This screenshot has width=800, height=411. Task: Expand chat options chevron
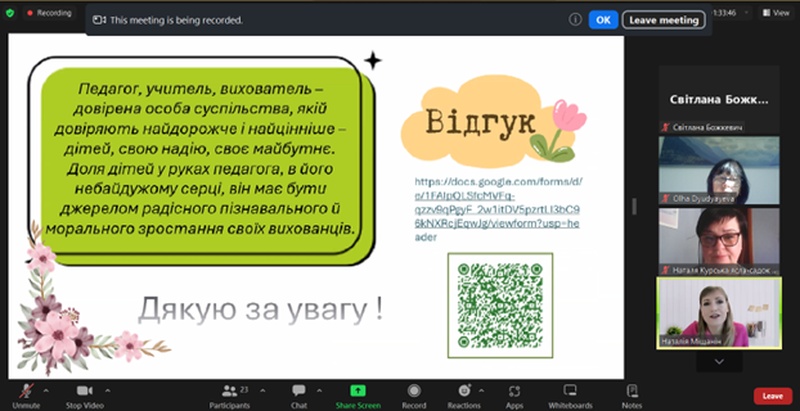pyautogui.click(x=319, y=391)
